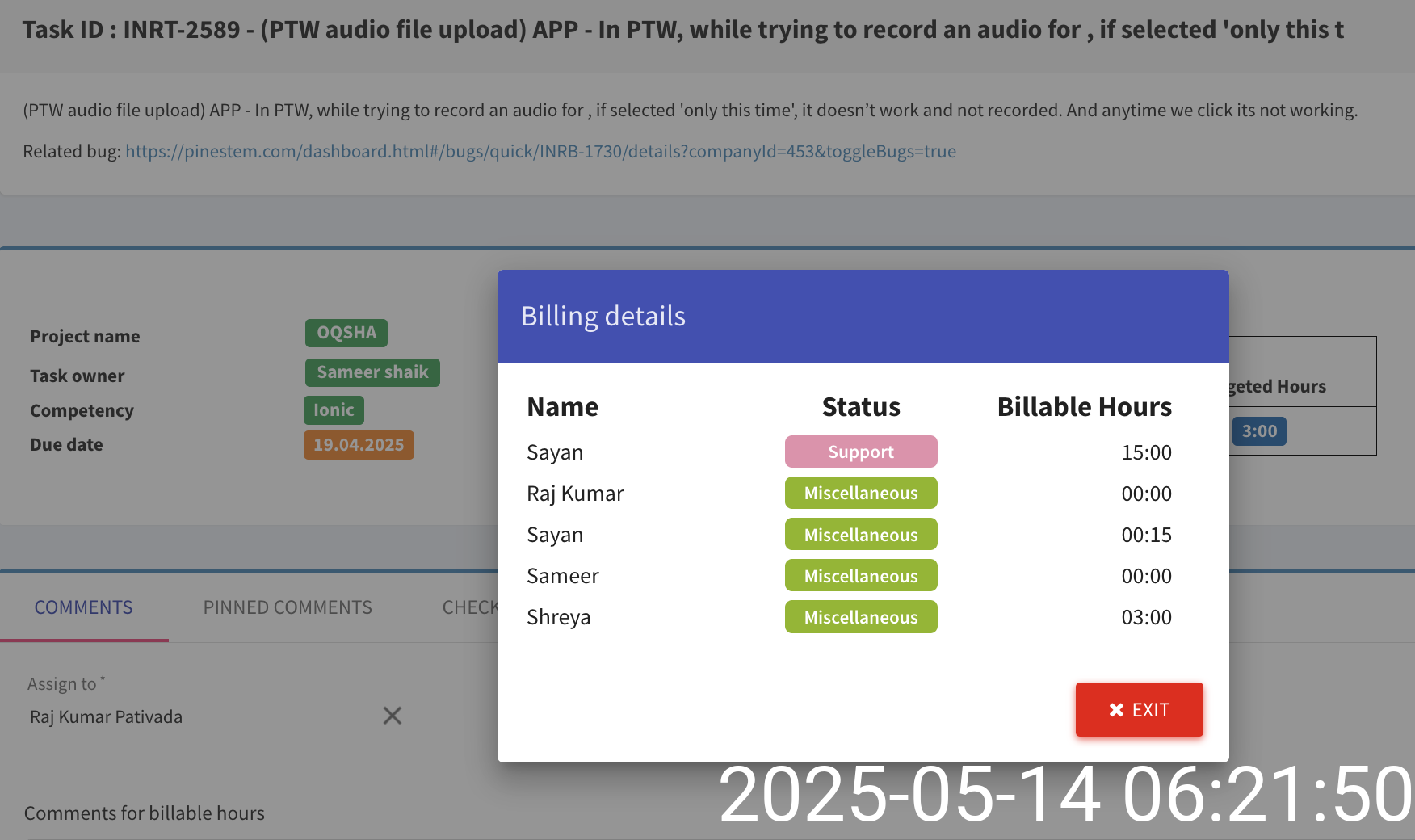Click the Billable Hours column header
This screenshot has height=840, width=1415.
pyautogui.click(x=1084, y=407)
